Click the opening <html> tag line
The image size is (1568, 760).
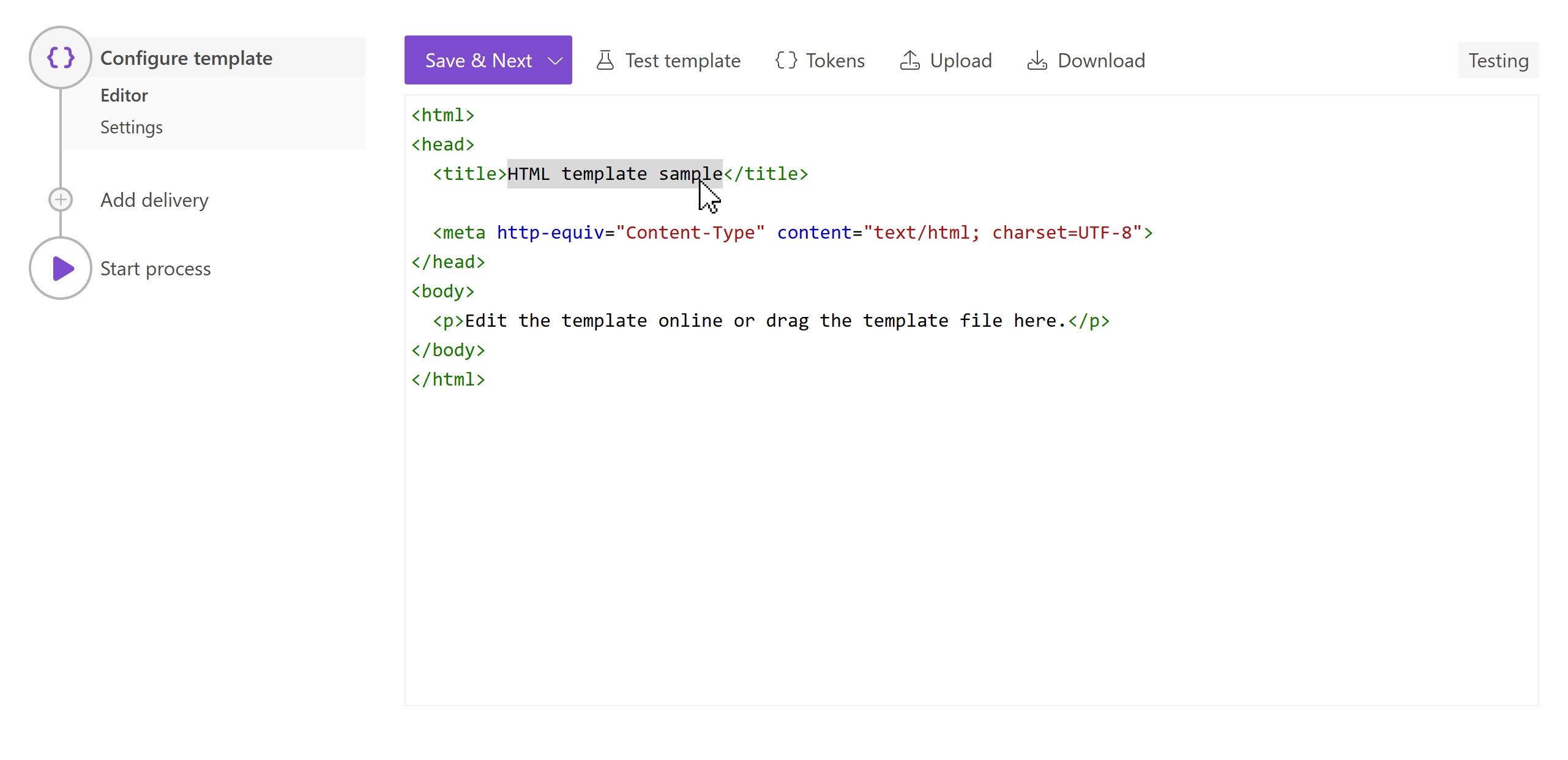(x=443, y=115)
